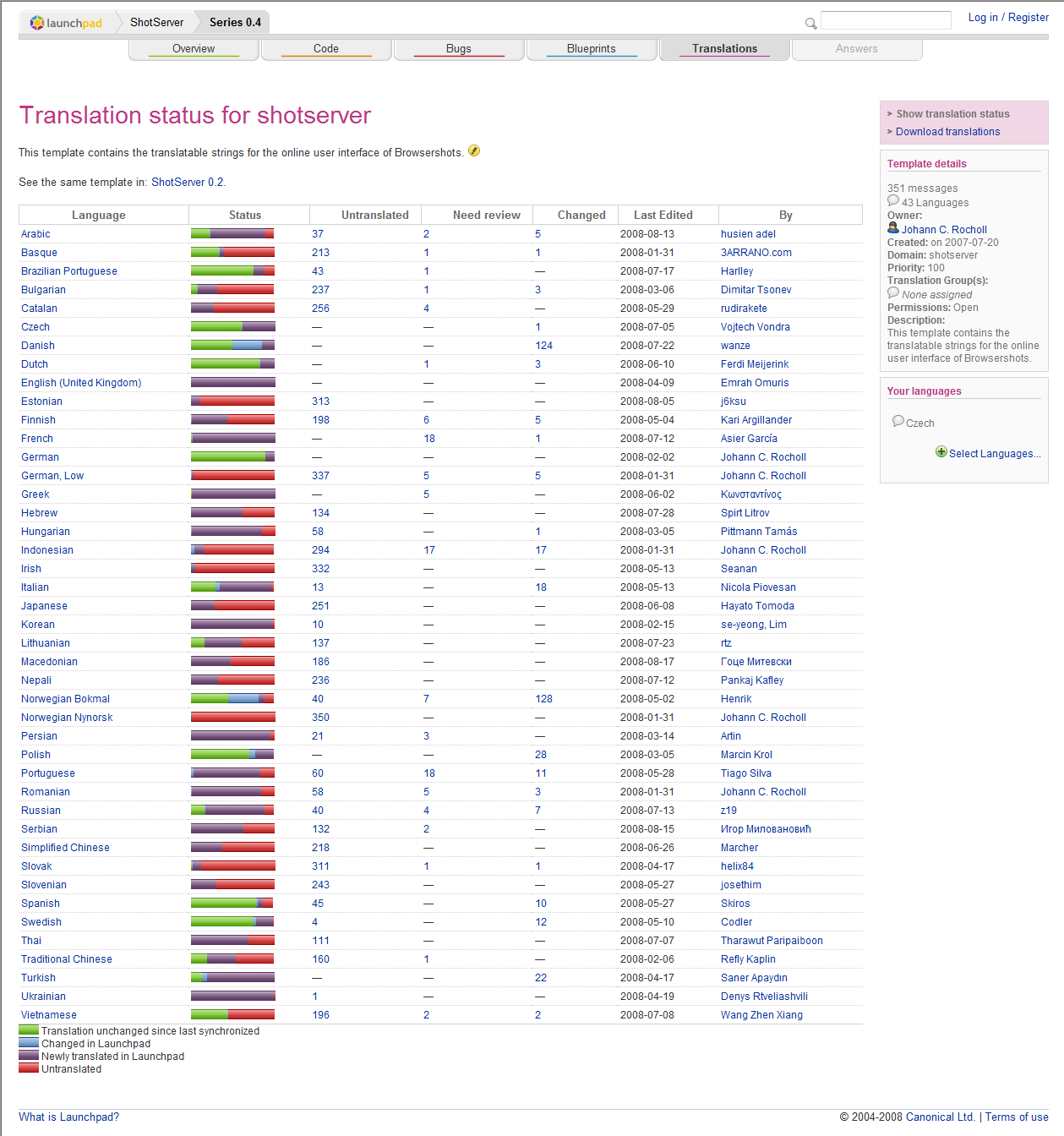Click the search text field
The image size is (1064, 1136).
point(886,20)
